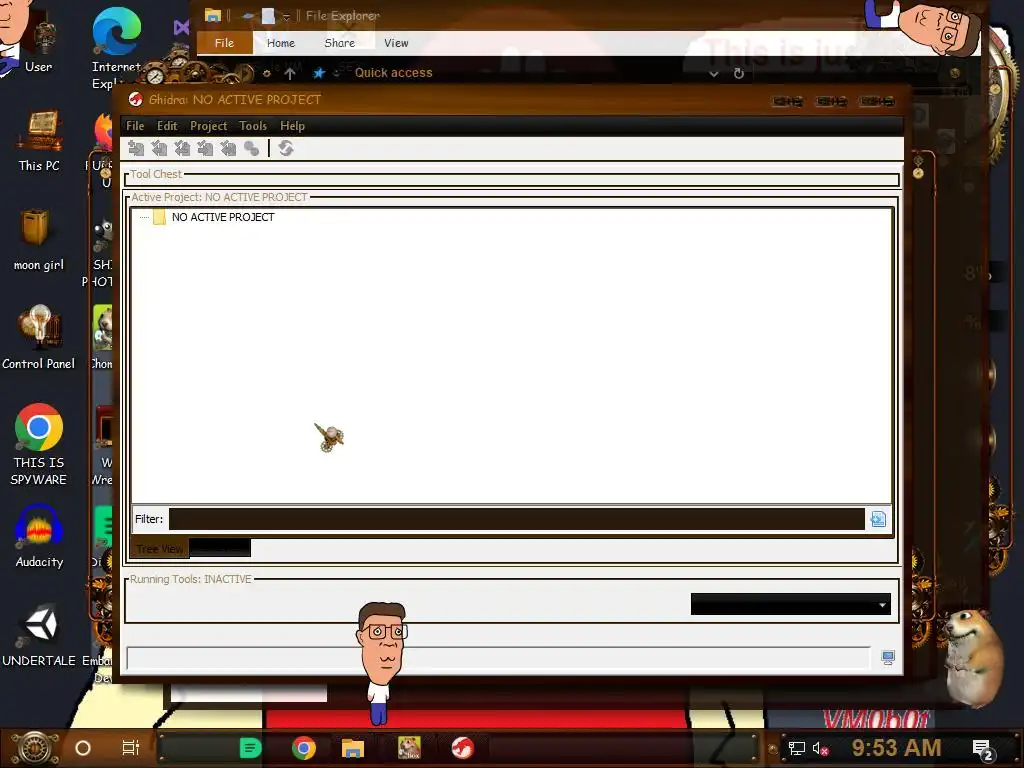Click repository connection icon after toolbar separator
The image size is (1024, 768).
pos(285,148)
